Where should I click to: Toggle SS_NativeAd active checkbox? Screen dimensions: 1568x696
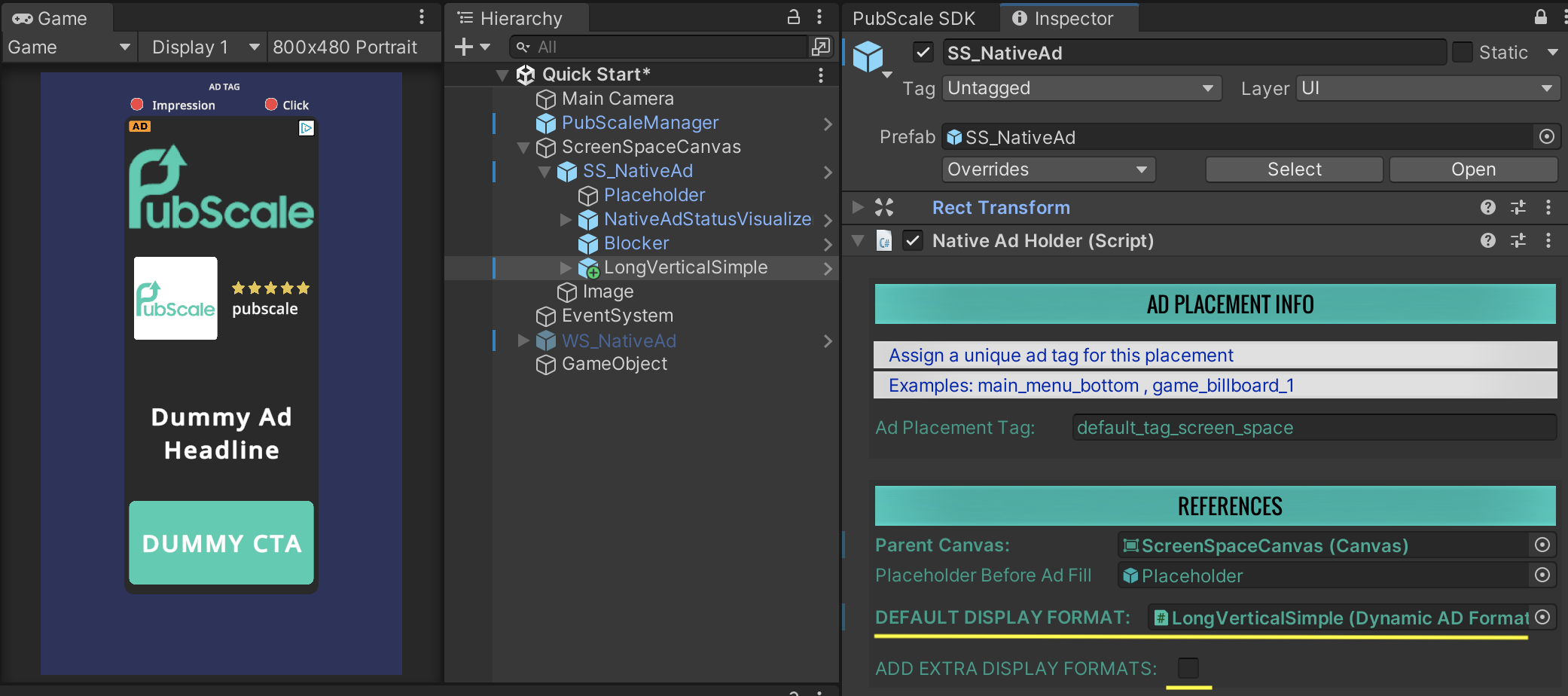pyautogui.click(x=923, y=53)
